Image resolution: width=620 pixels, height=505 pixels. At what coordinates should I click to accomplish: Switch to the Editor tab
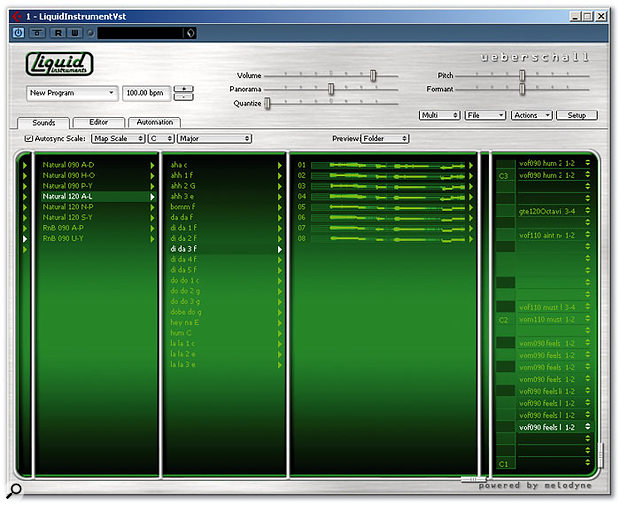point(99,122)
